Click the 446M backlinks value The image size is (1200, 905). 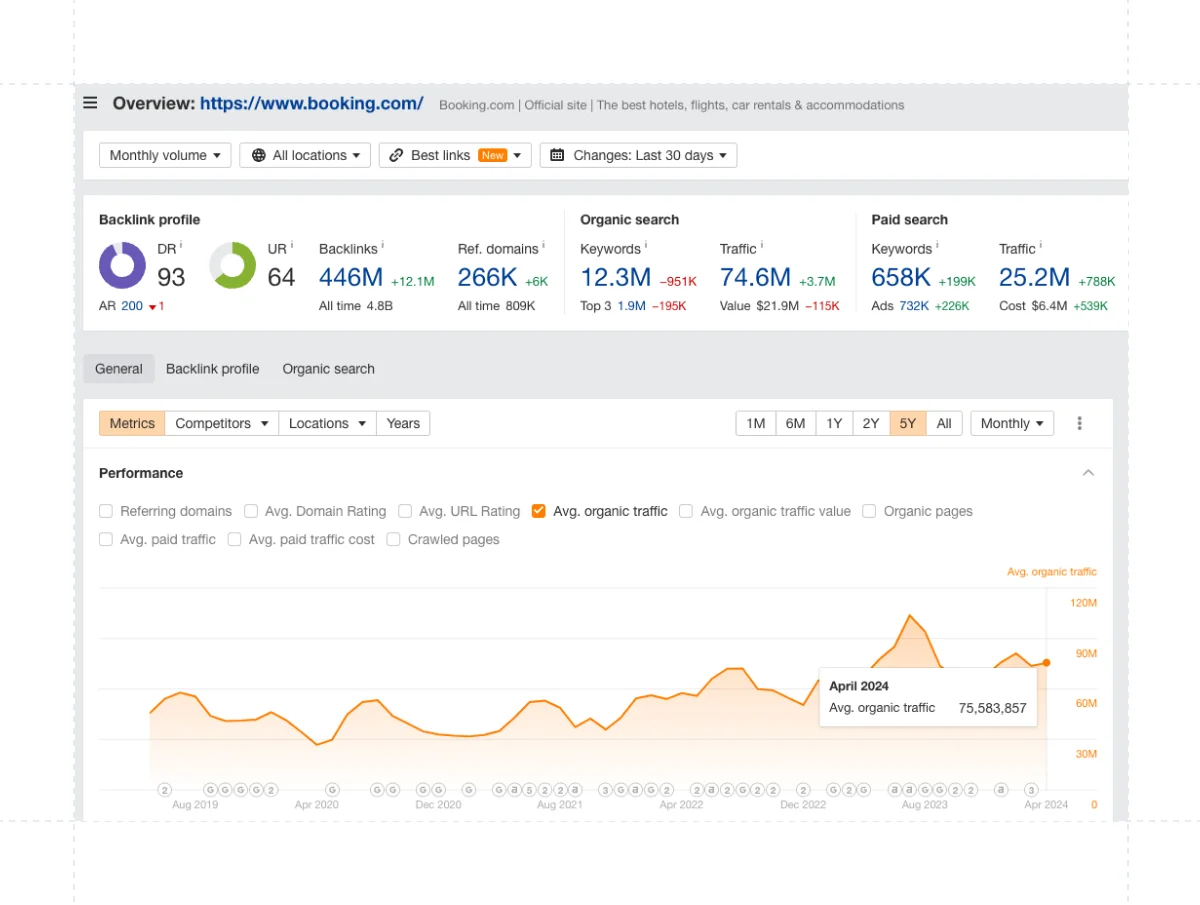[x=351, y=277]
